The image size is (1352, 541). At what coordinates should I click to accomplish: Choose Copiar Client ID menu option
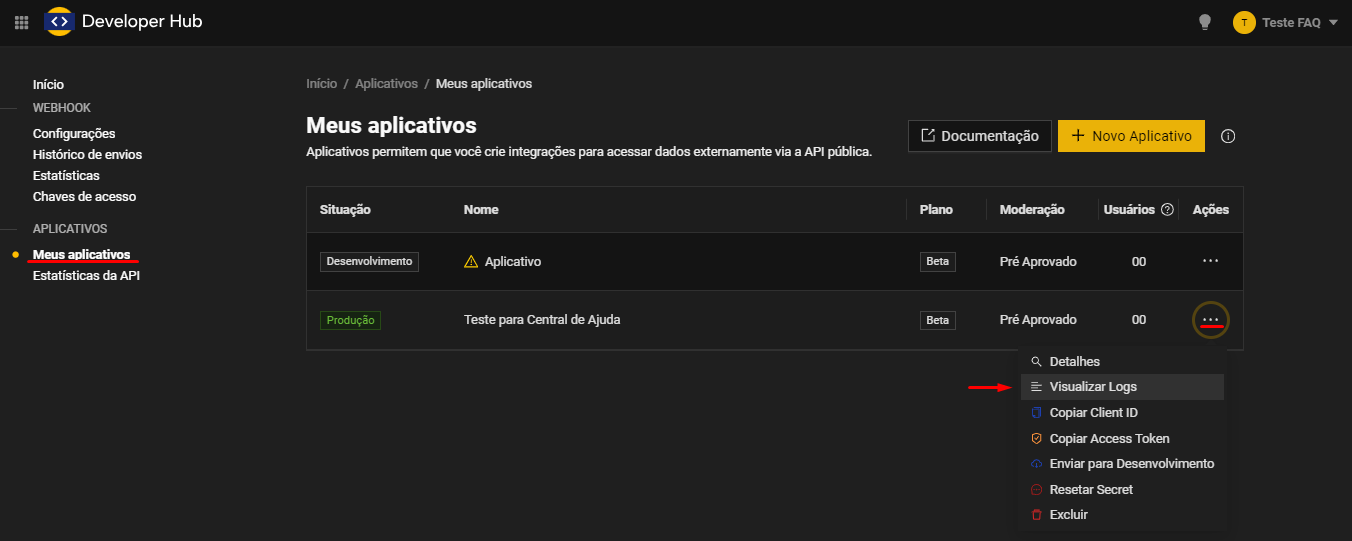1093,413
